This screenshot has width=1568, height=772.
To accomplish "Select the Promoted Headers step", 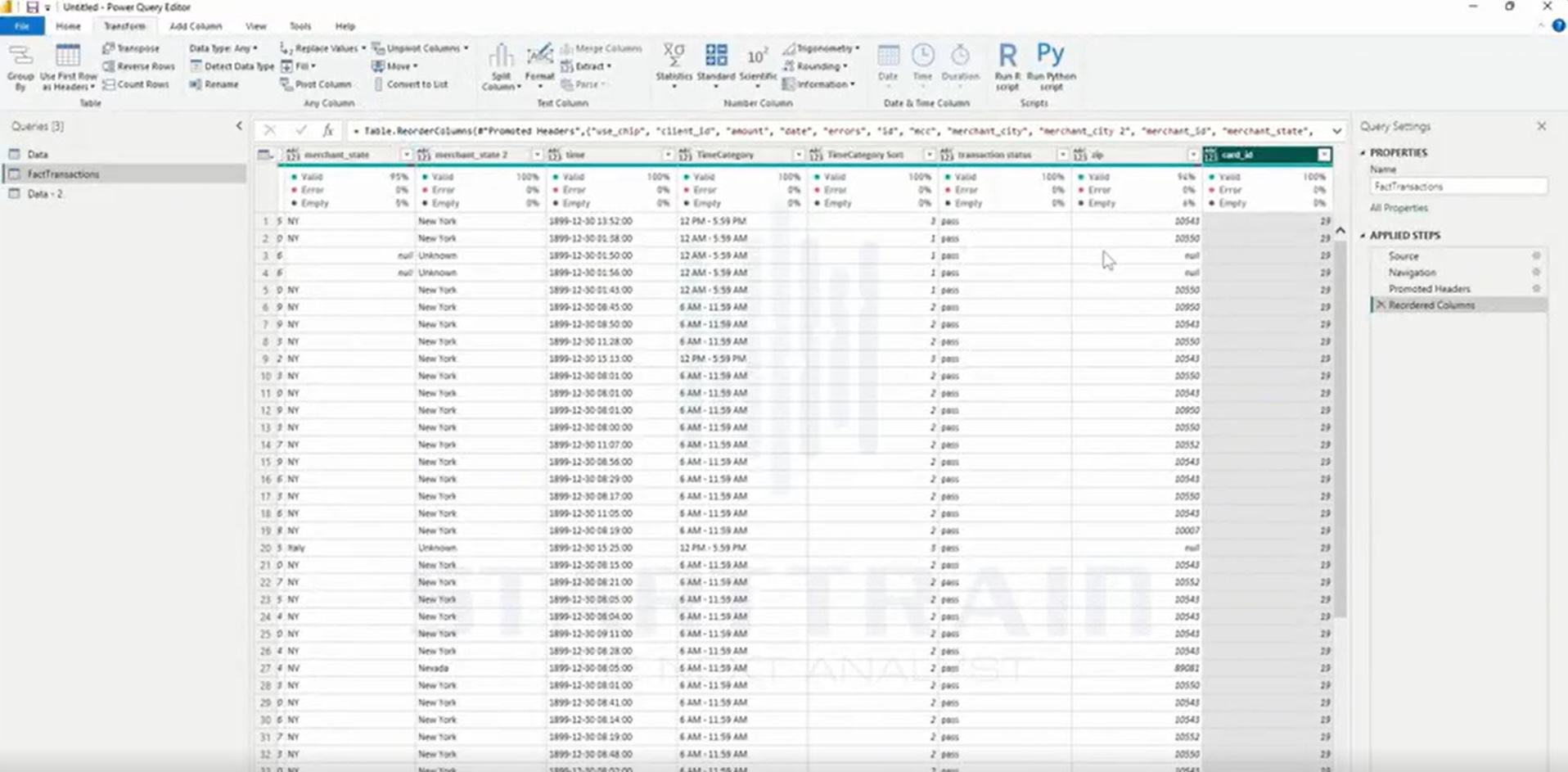I will tap(1429, 289).
